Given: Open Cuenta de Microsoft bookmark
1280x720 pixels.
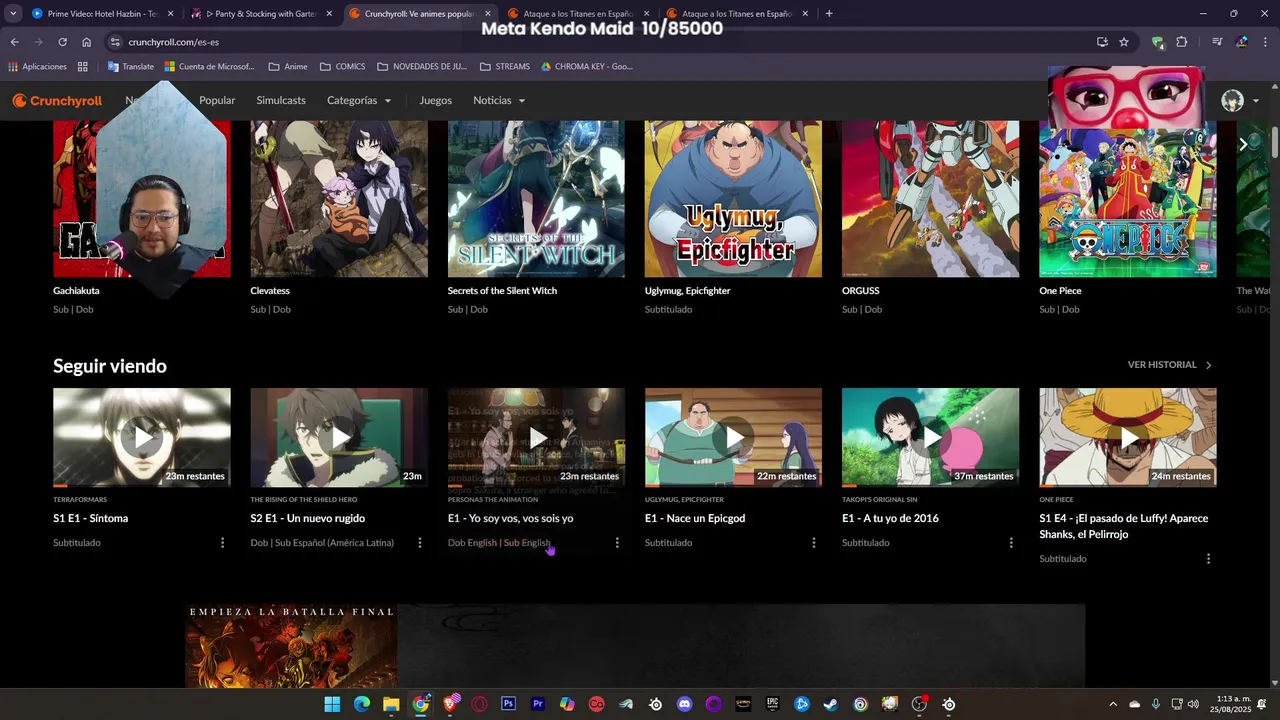Looking at the screenshot, I should coord(210,67).
